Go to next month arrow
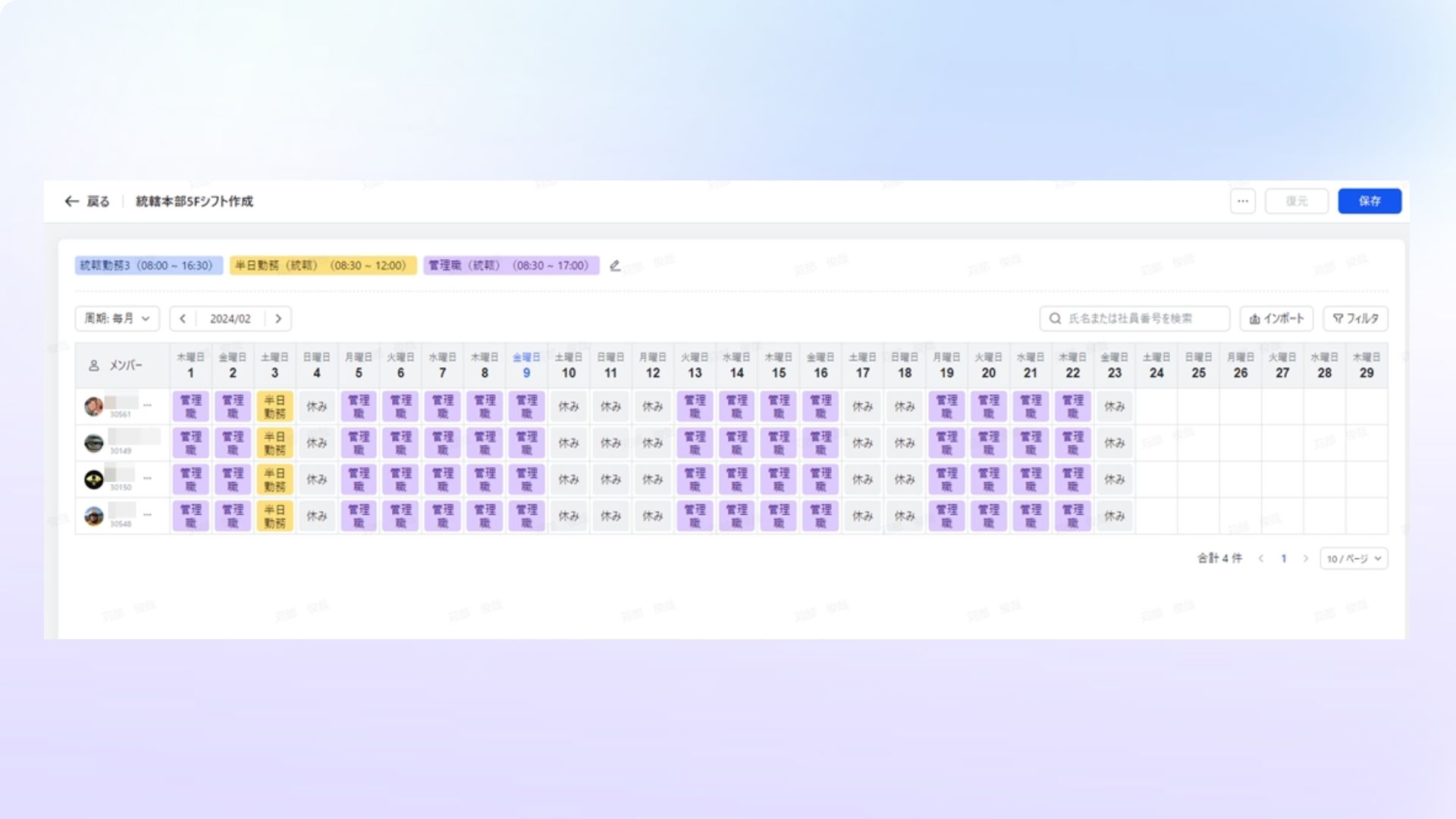The width and height of the screenshot is (1456, 819). point(278,318)
